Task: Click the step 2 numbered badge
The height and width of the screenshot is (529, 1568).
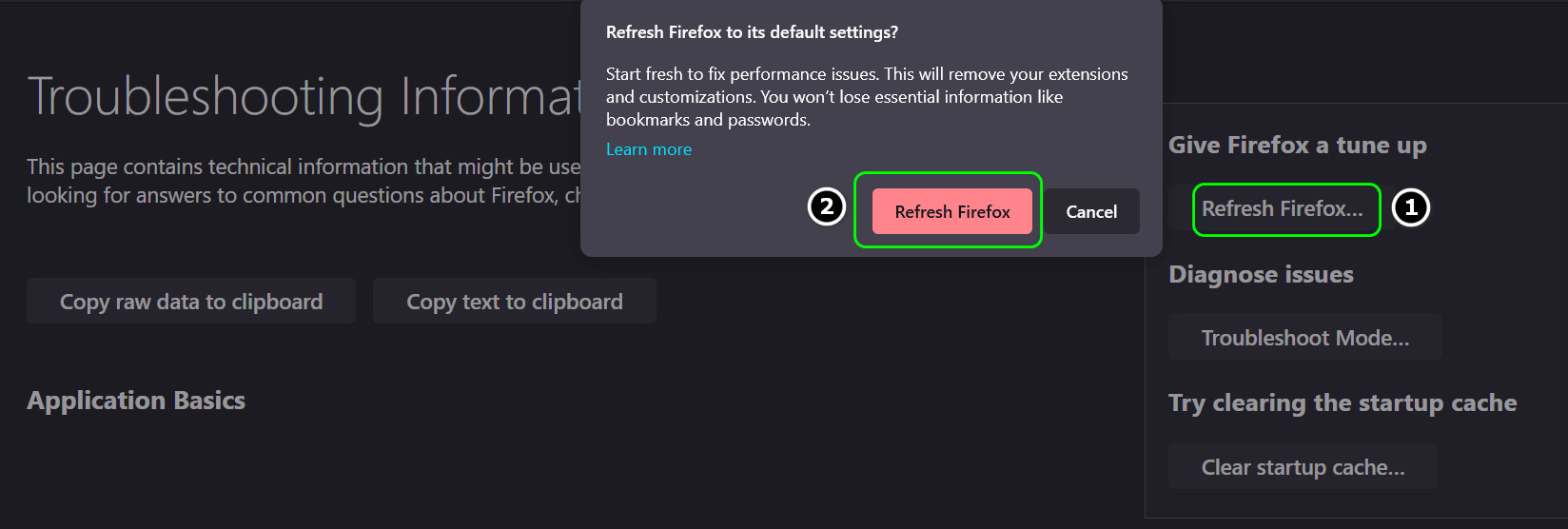Action: tap(827, 206)
